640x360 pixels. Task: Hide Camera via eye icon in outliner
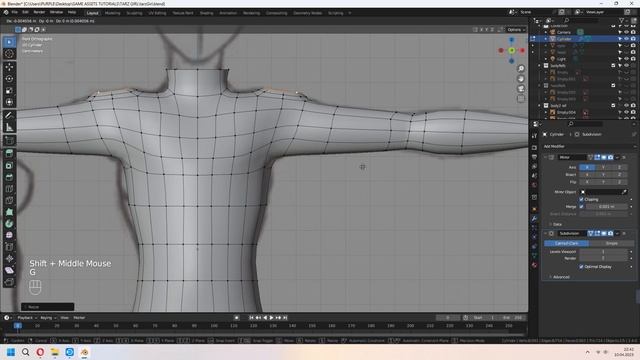(x=627, y=32)
